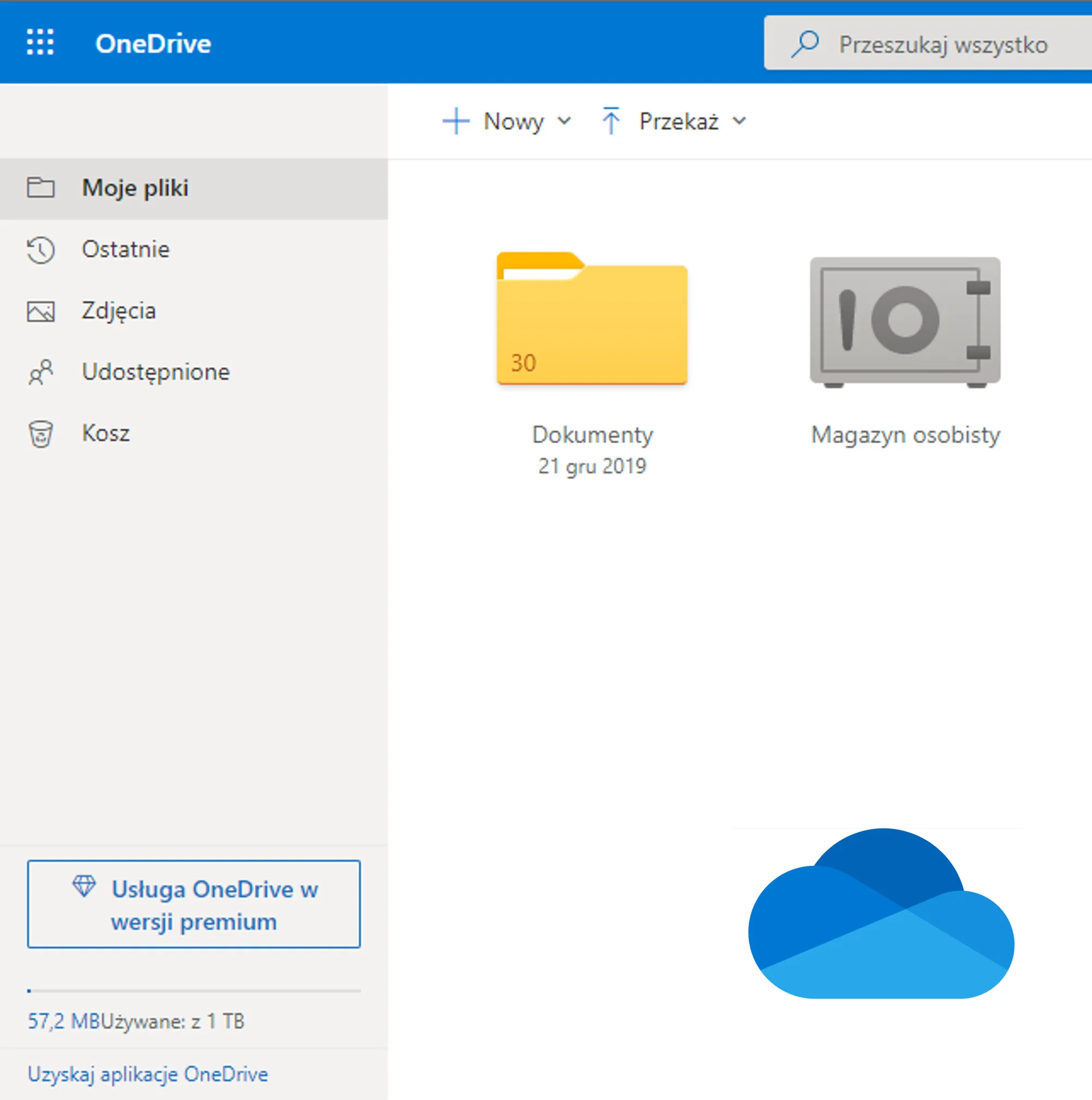Expand the Nowy dropdown chevron

[564, 121]
